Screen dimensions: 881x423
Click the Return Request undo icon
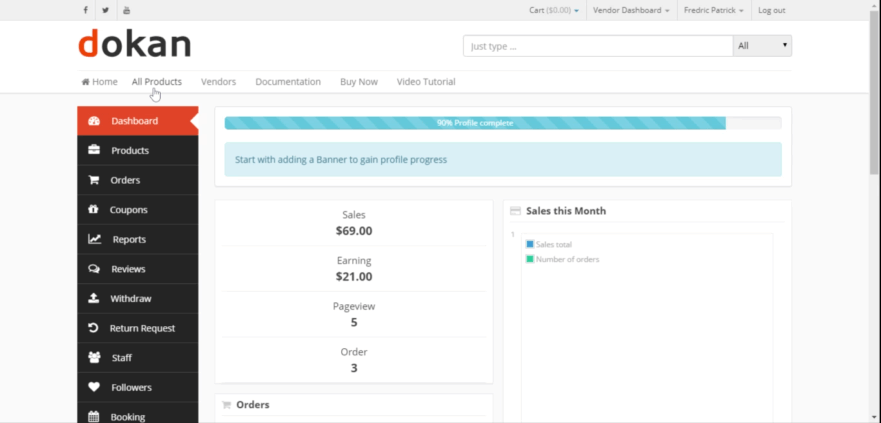point(94,328)
